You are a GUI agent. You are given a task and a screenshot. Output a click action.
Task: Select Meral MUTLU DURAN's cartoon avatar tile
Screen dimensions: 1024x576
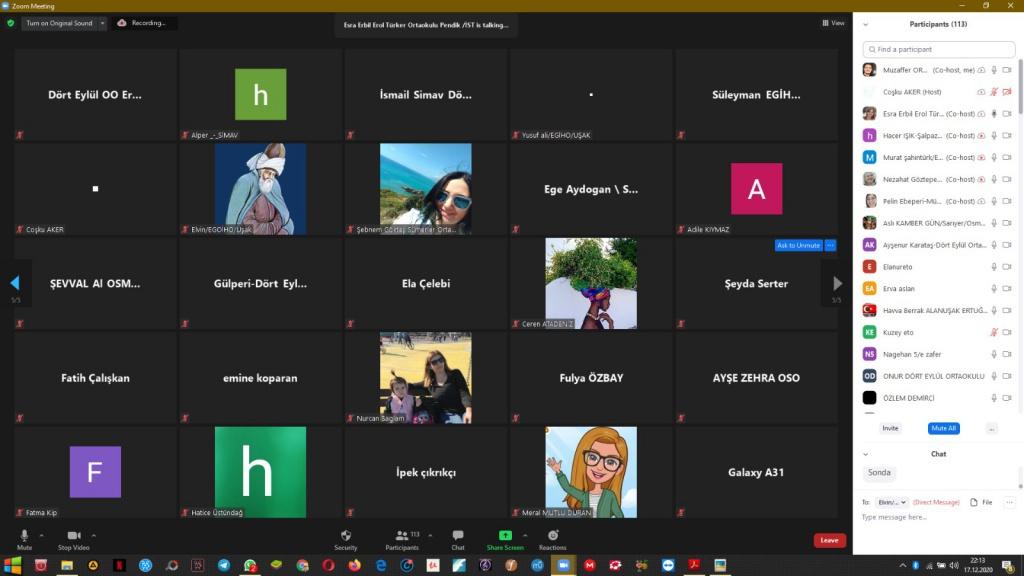(591, 472)
